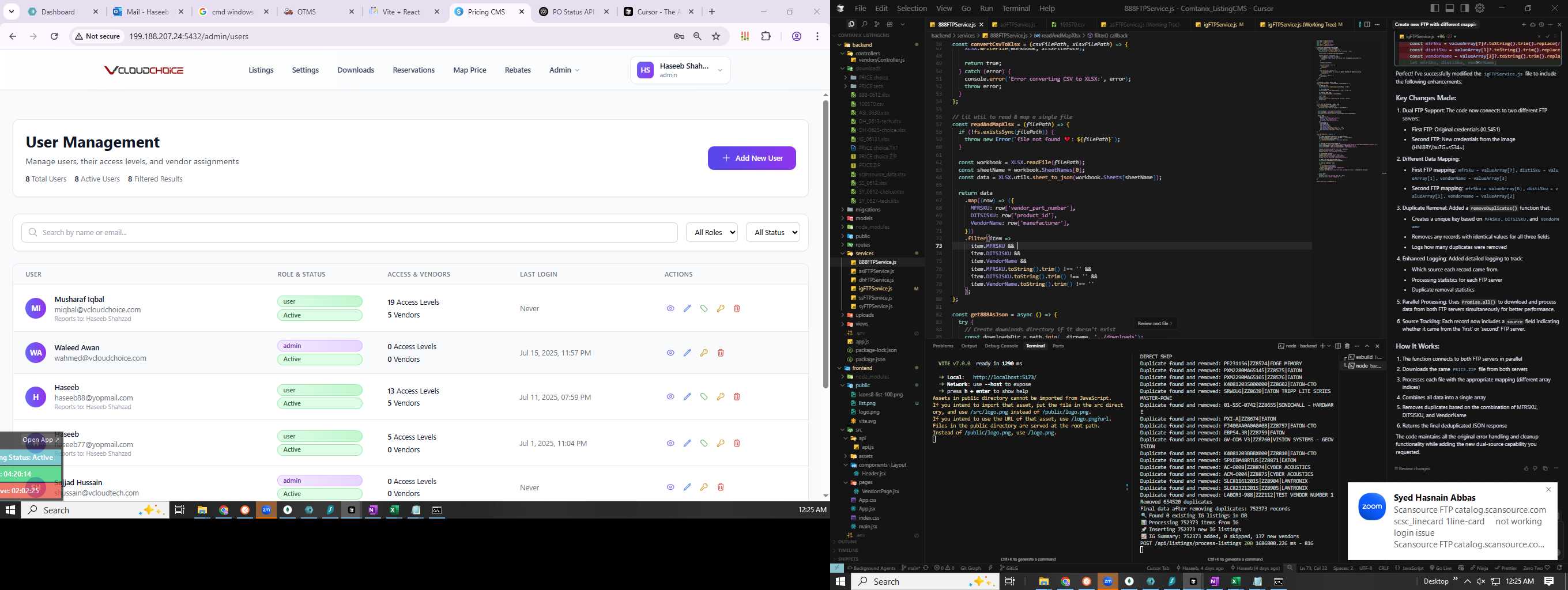1568x590 pixels.
Task: Delete Waleed Awan using the trash icon
Action: tap(720, 353)
